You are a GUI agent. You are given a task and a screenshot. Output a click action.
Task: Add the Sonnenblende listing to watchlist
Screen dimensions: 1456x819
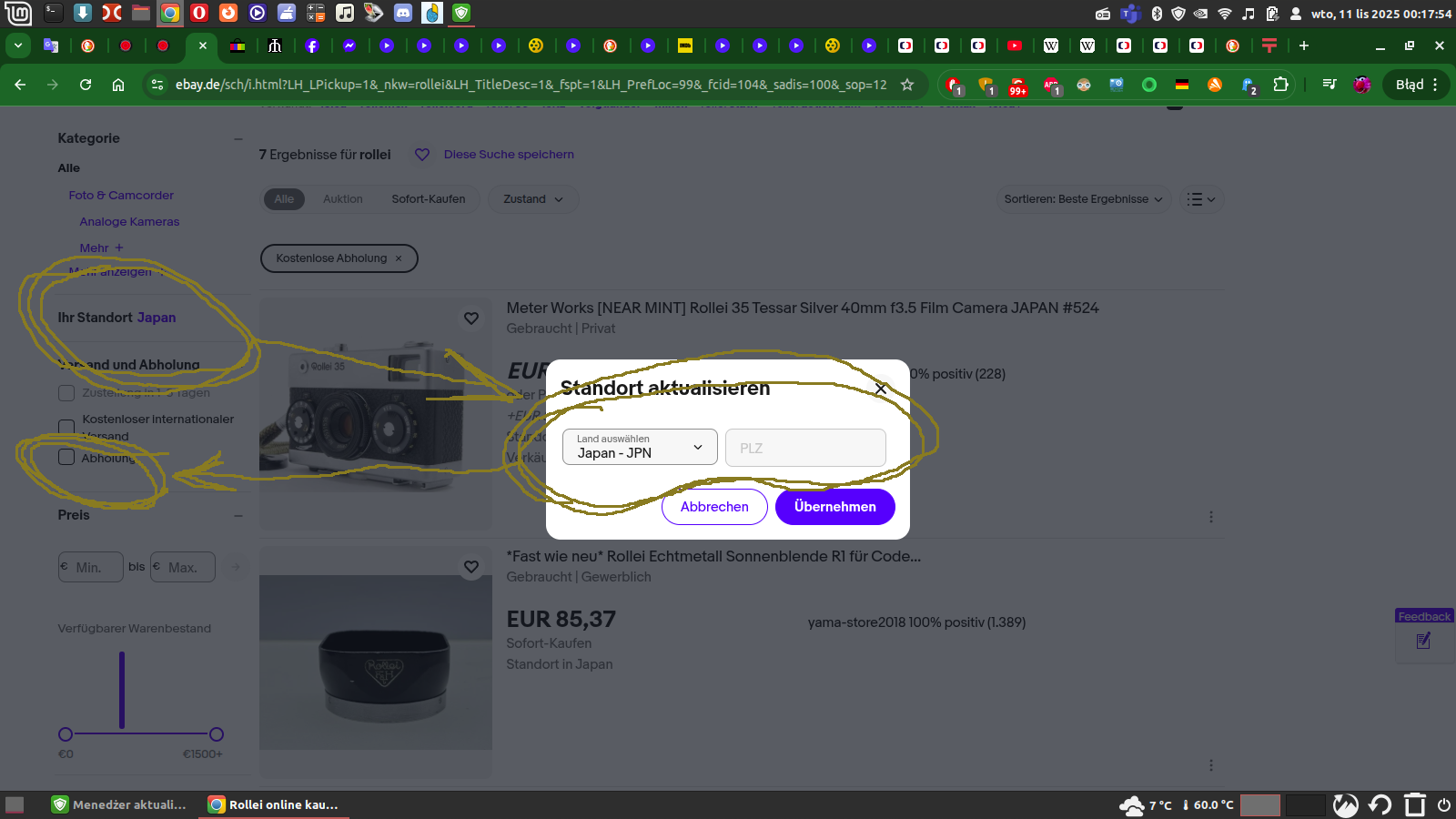pyautogui.click(x=470, y=567)
